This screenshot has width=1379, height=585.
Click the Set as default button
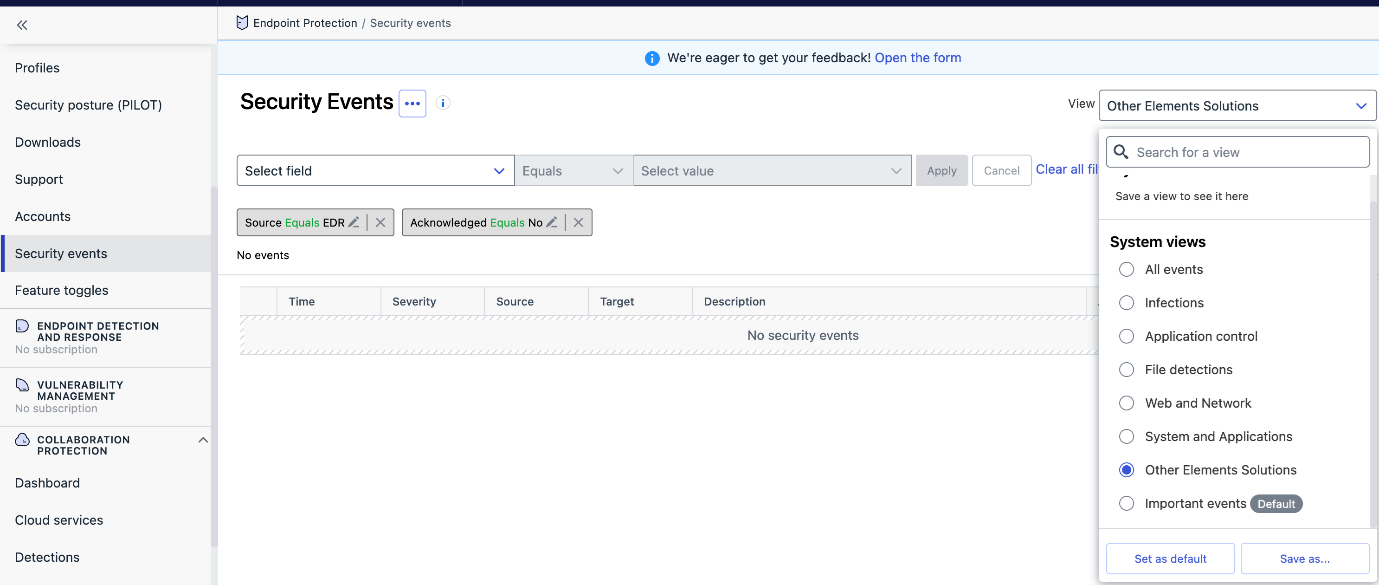1171,559
